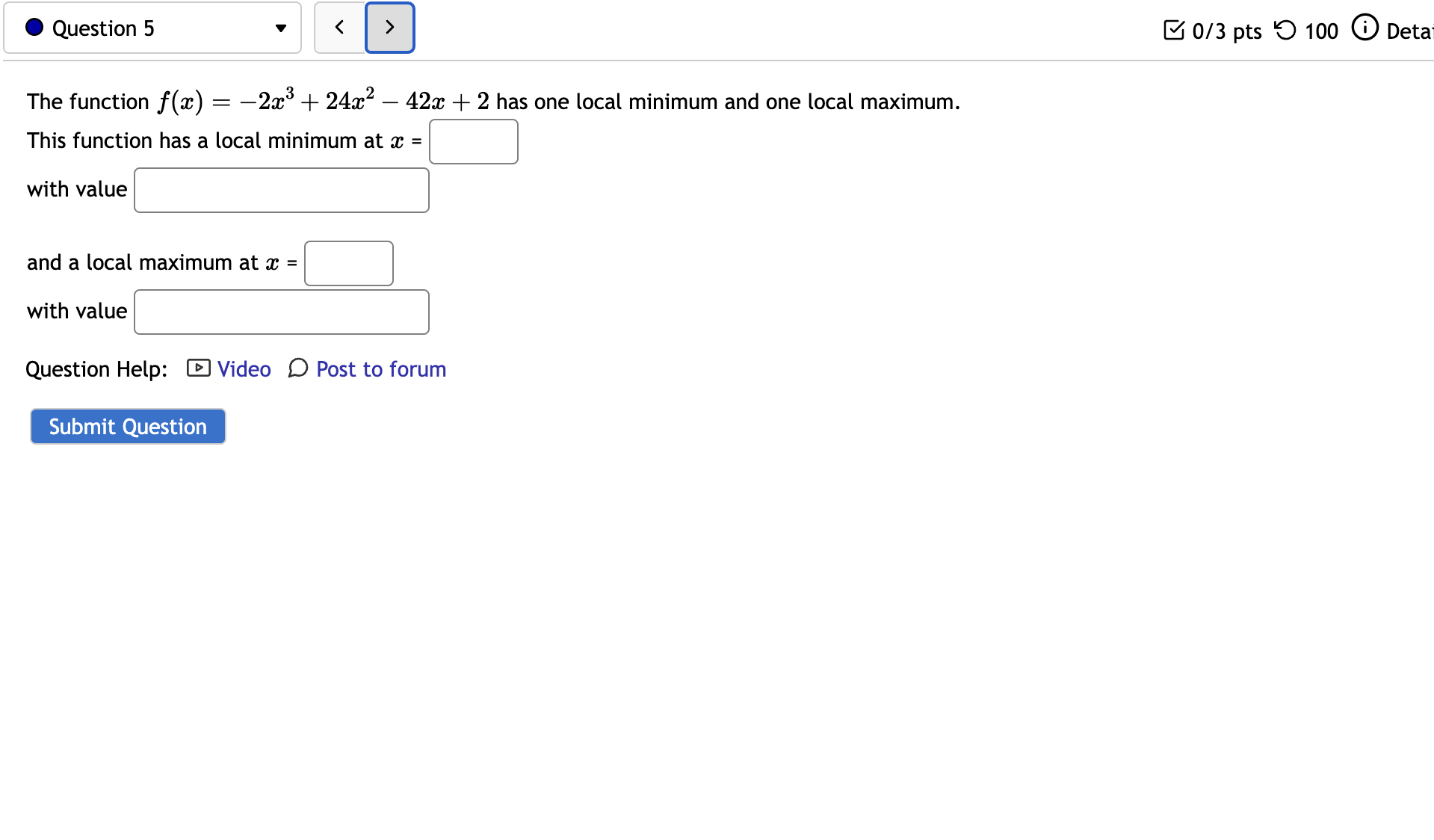The image size is (1434, 840).
Task: Click the local minimum x input field
Action: coord(473,141)
